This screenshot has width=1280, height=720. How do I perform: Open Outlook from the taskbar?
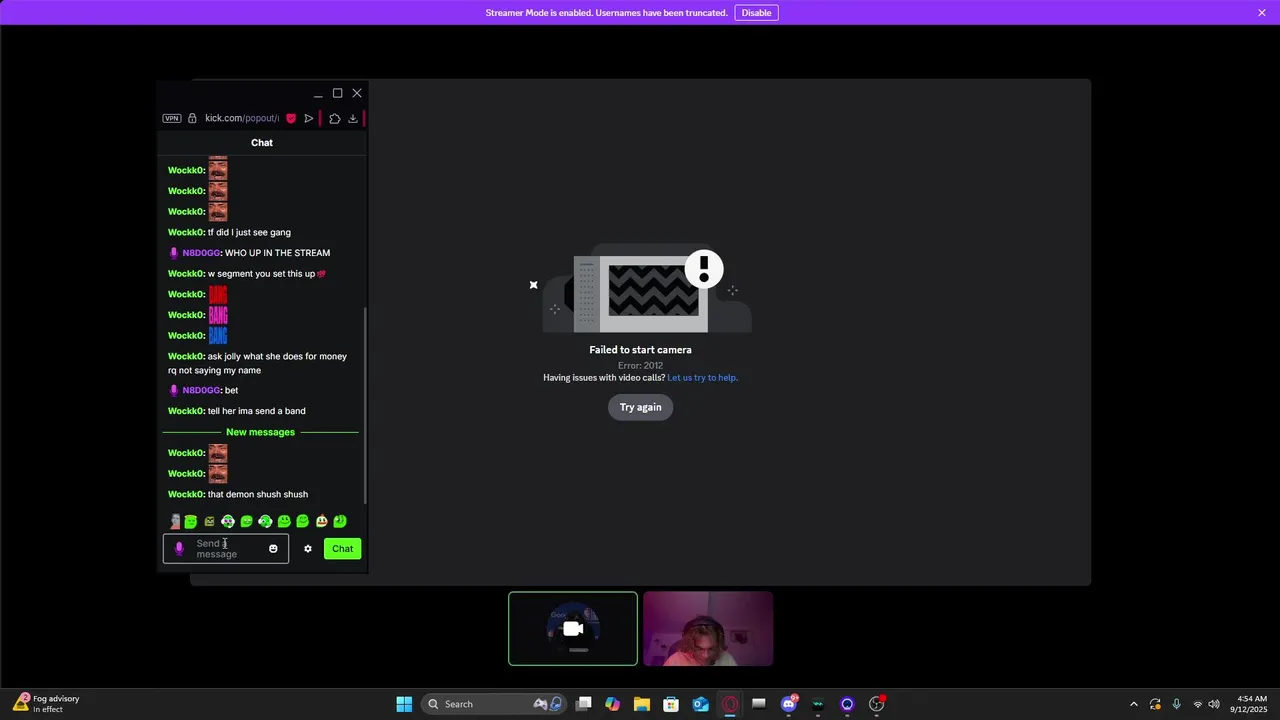pyautogui.click(x=701, y=704)
